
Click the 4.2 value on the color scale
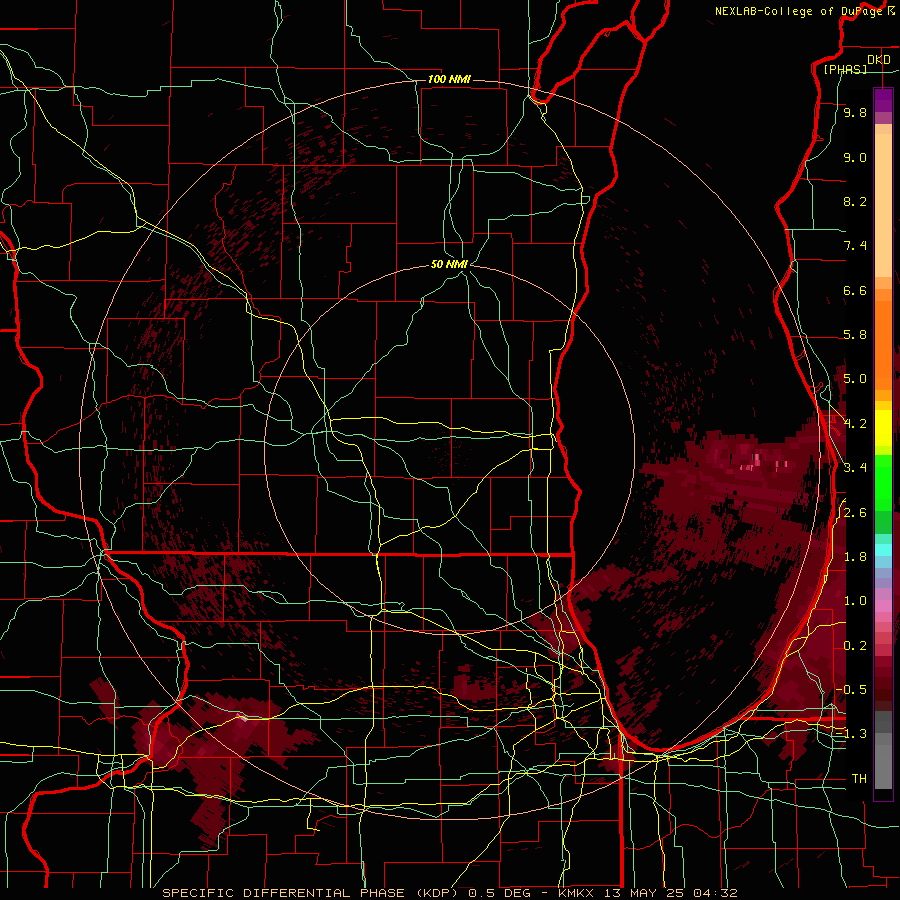[x=855, y=424]
